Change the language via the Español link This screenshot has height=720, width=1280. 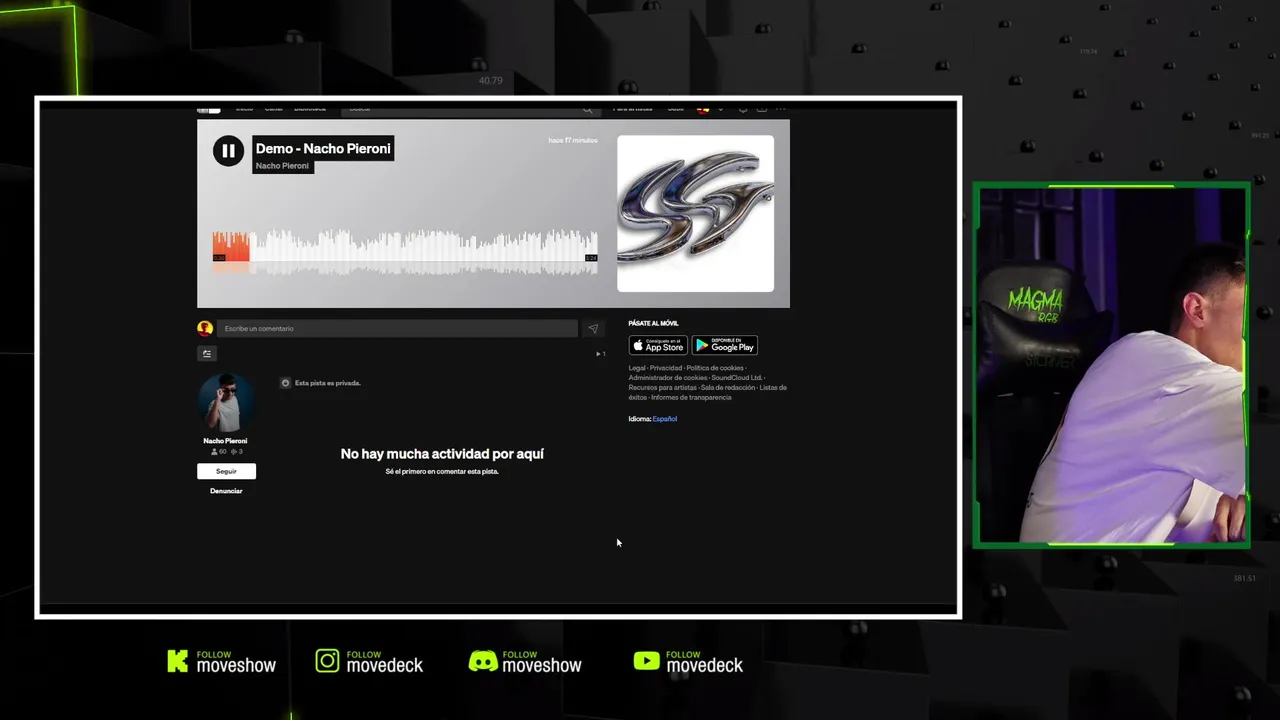point(665,419)
